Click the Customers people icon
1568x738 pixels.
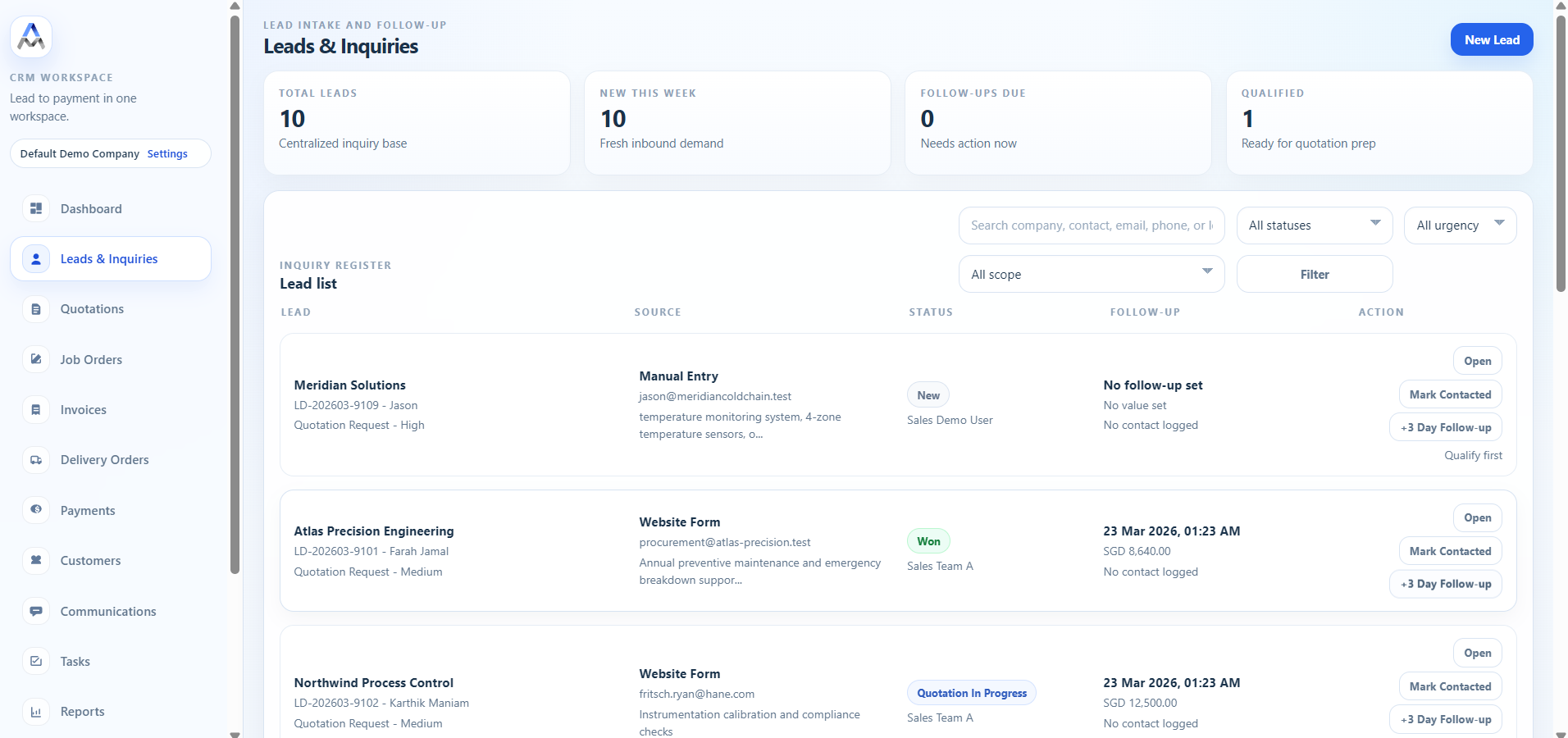point(36,561)
